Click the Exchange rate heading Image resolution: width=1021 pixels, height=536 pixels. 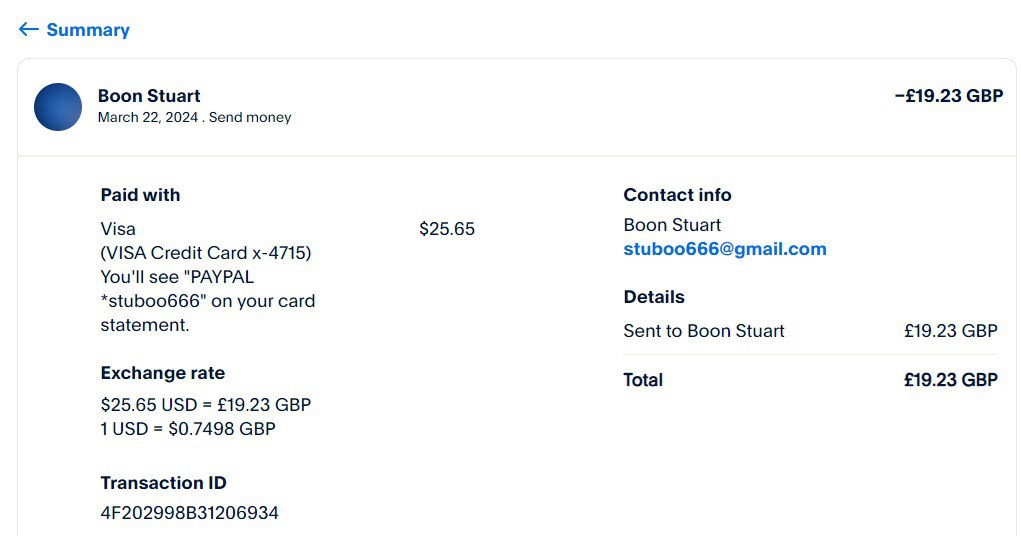coord(162,373)
